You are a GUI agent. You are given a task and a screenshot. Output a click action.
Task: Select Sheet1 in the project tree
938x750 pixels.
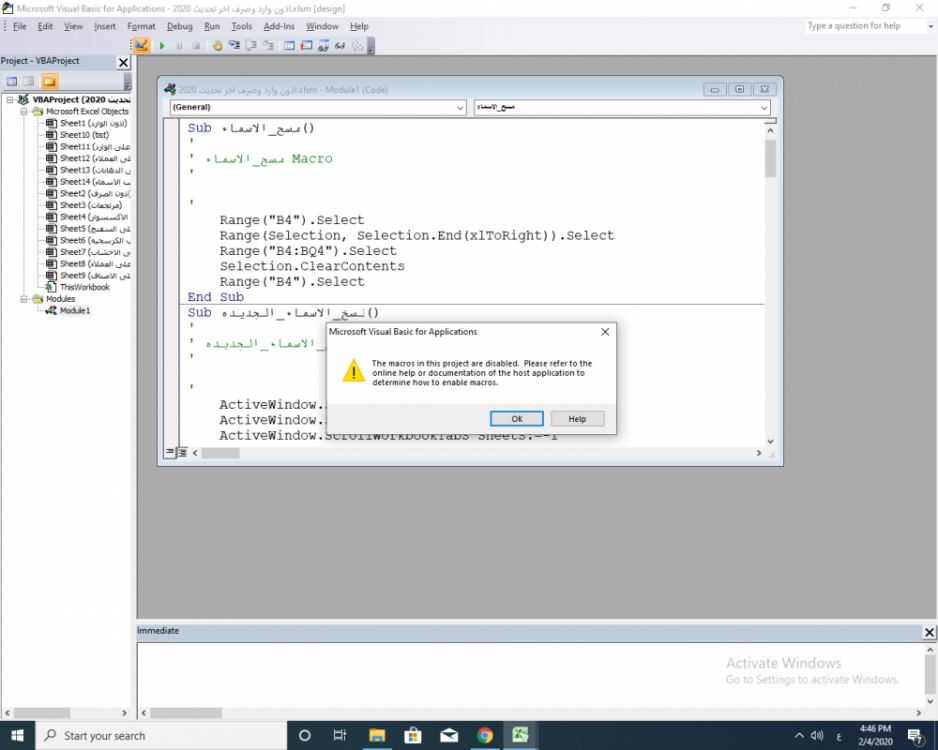pyautogui.click(x=87, y=123)
